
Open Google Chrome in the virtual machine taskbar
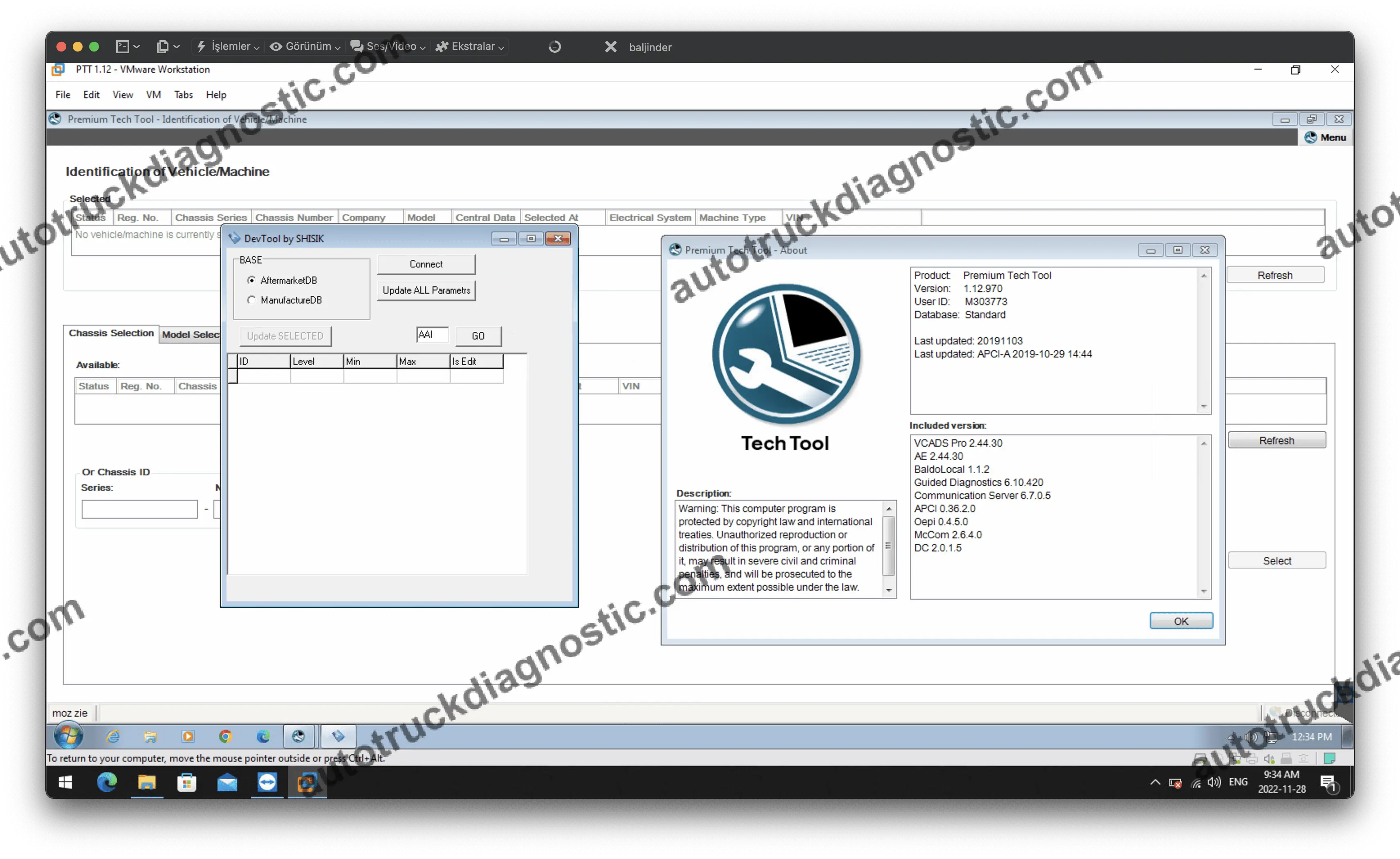click(226, 736)
